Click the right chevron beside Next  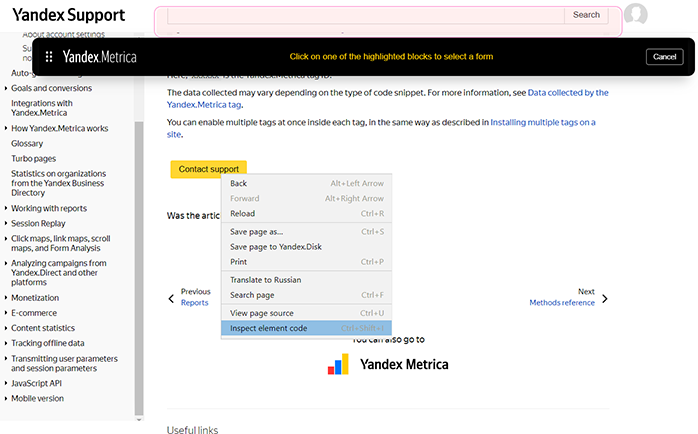tap(604, 298)
